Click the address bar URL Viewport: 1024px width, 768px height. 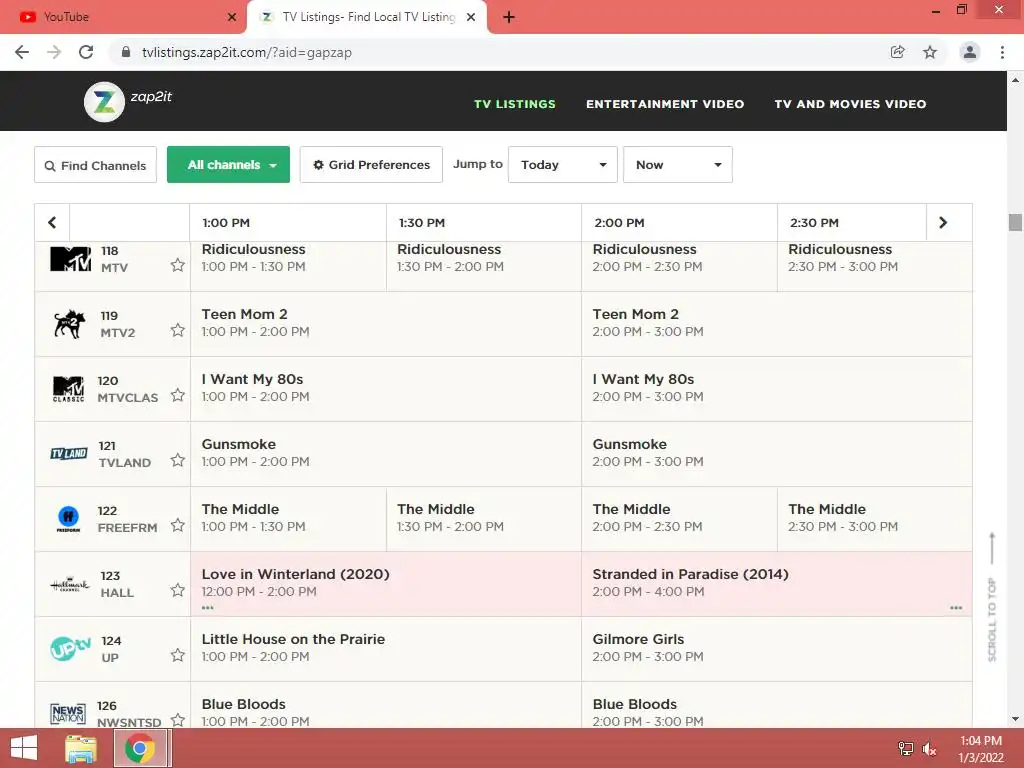(247, 52)
